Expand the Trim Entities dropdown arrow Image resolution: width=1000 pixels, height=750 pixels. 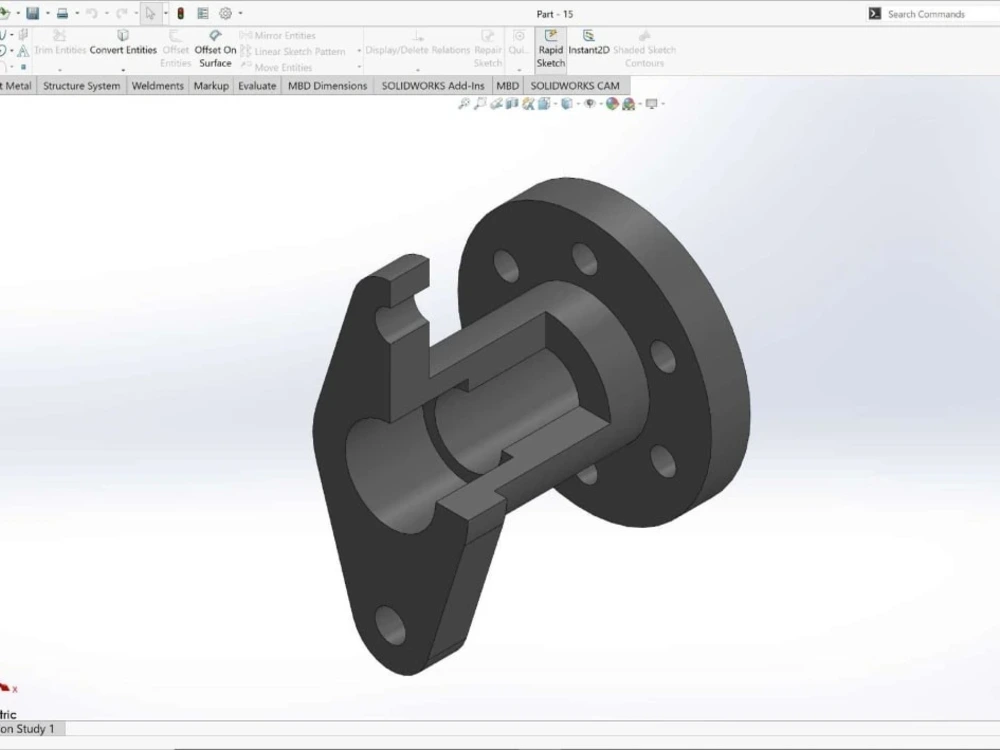tap(60, 70)
